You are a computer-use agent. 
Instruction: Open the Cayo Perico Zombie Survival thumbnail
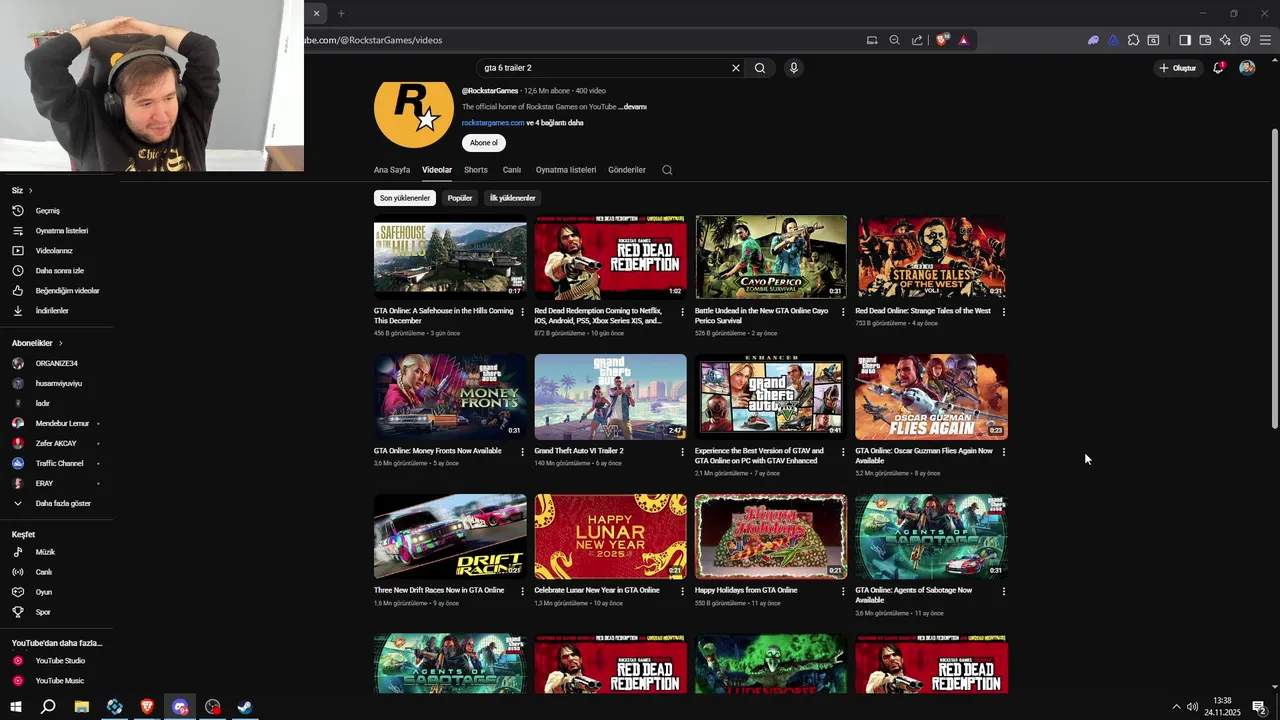(x=771, y=257)
